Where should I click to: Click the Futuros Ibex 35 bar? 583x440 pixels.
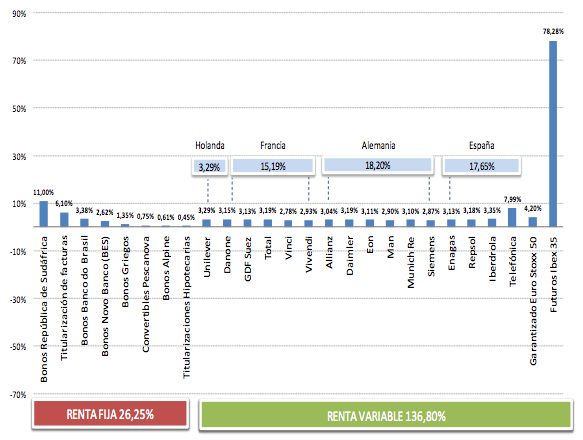[x=553, y=134]
